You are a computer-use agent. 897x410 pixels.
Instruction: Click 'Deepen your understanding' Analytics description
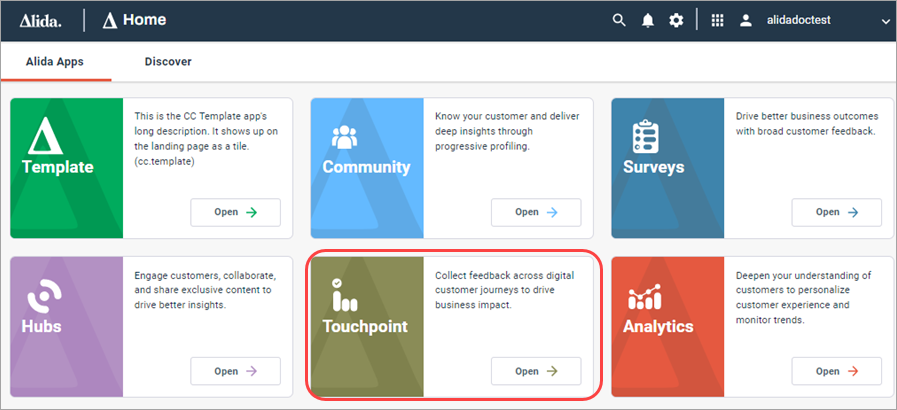(803, 297)
